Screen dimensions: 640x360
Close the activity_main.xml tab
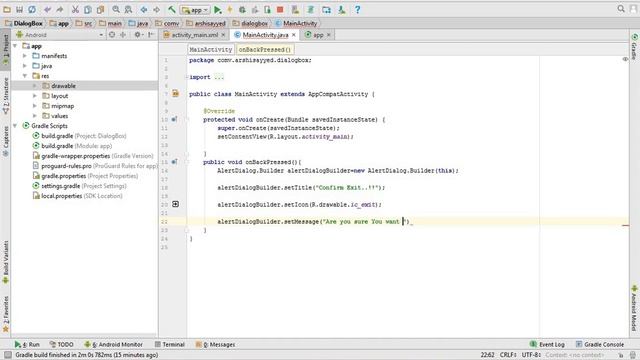tap(223, 35)
